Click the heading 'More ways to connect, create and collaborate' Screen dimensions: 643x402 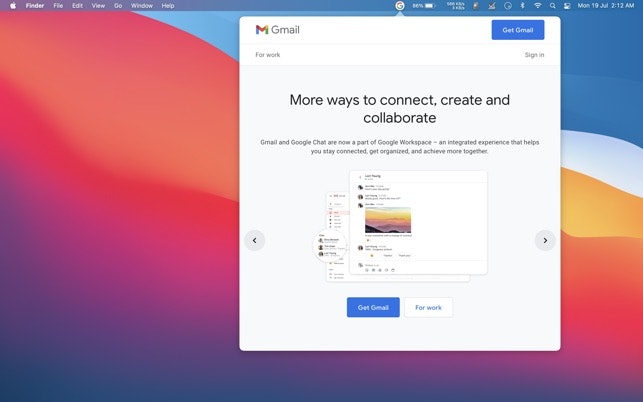pyautogui.click(x=400, y=109)
